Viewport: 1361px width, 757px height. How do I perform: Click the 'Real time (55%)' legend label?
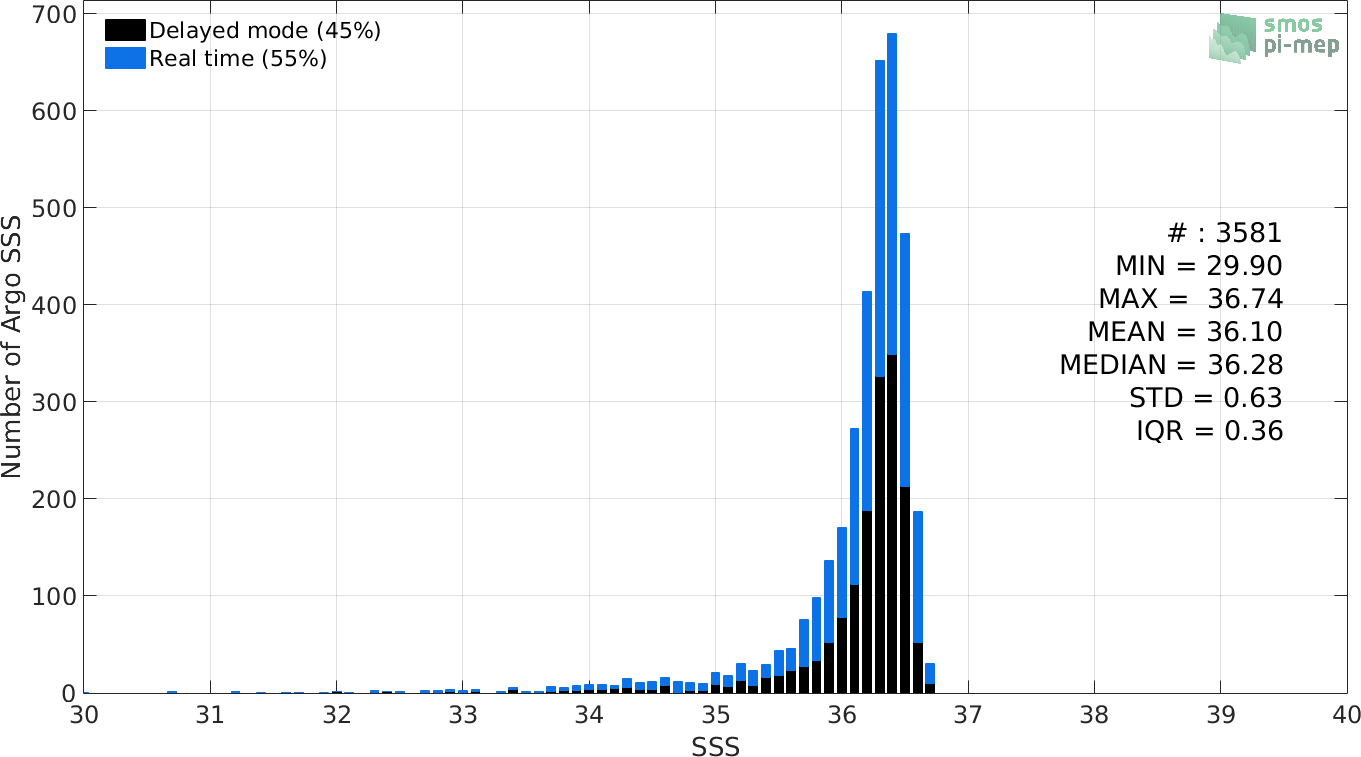pyautogui.click(x=238, y=59)
